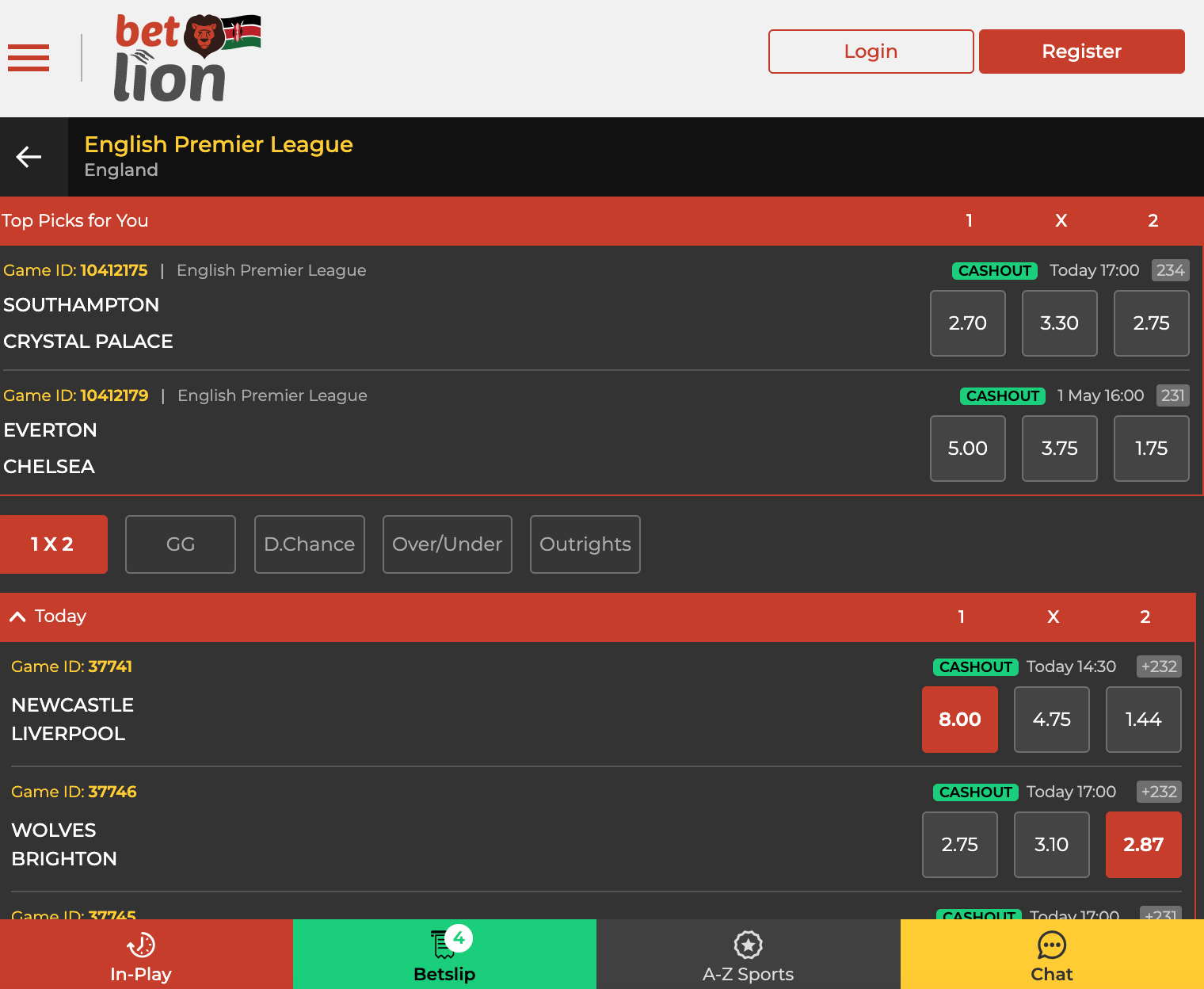Open +232 markets for Wolves match
The height and width of the screenshot is (989, 1204).
click(1159, 792)
